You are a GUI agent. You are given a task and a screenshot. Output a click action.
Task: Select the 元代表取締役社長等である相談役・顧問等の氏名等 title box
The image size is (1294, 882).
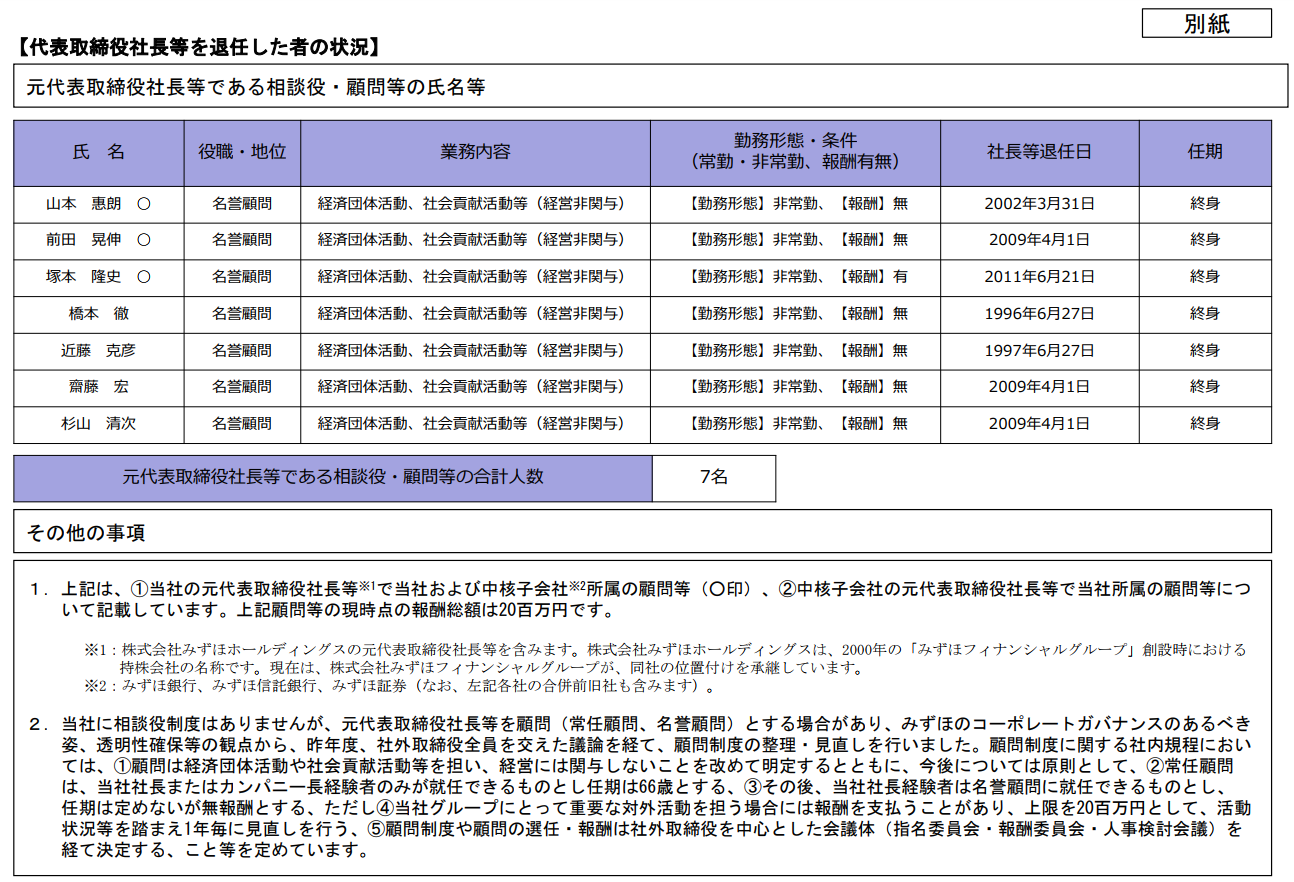pos(255,87)
